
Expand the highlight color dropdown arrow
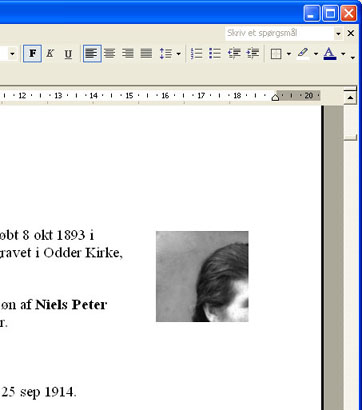[x=316, y=54]
